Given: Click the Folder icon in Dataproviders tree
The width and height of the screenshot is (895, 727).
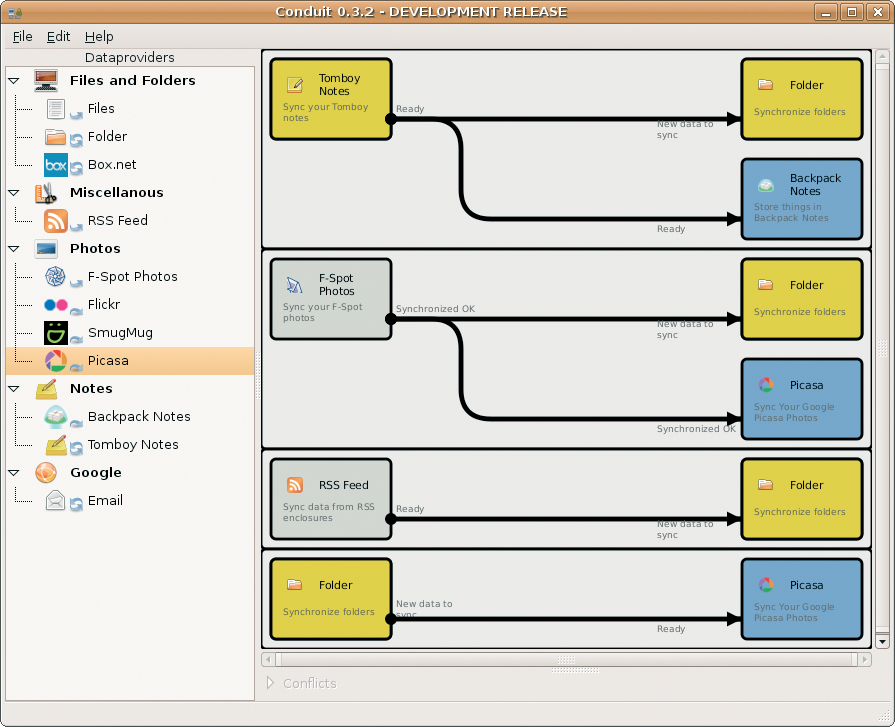Looking at the screenshot, I should 55,137.
